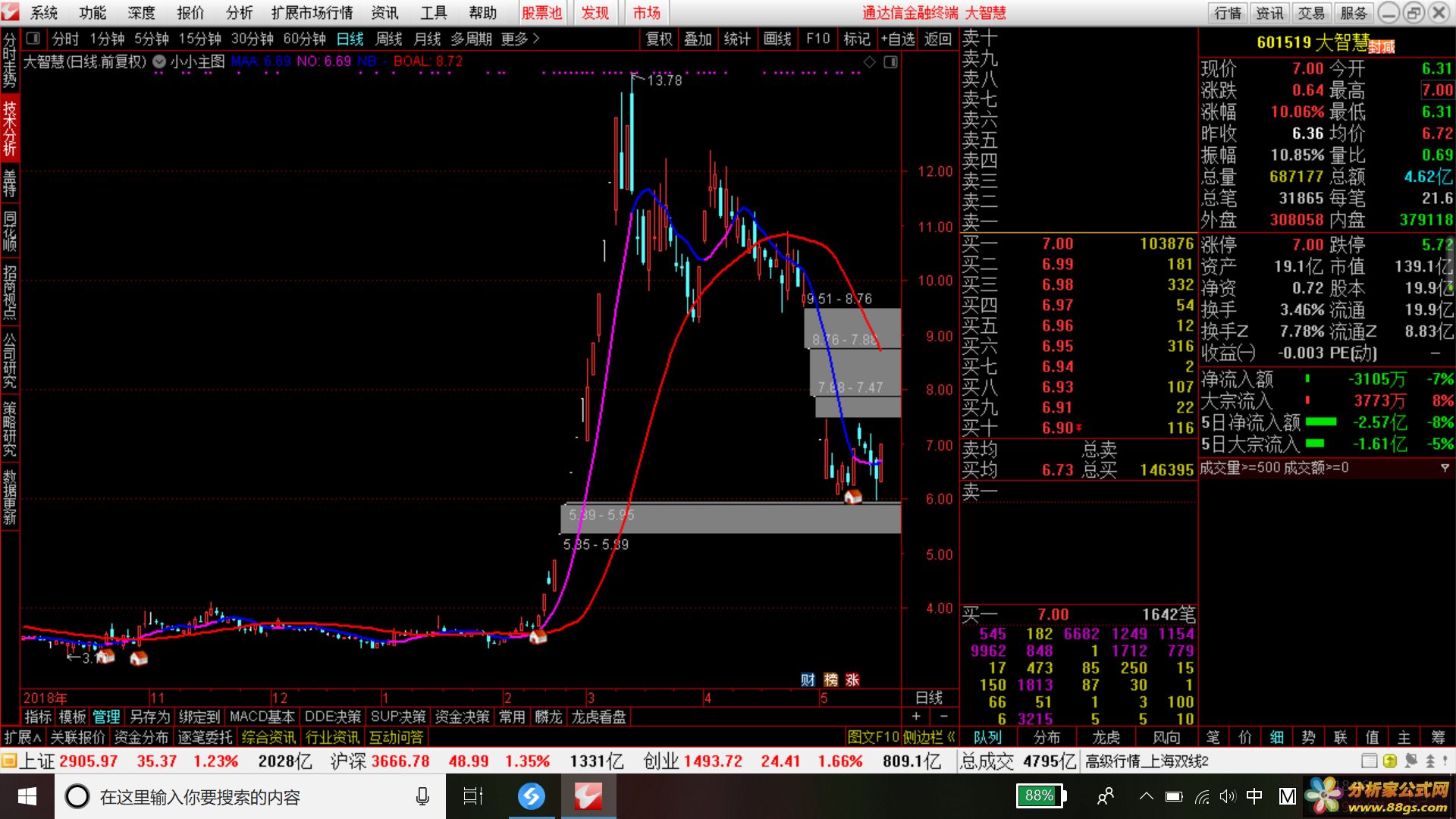Open 图文F10 link
Screen dimensions: 1456x819
pos(873,737)
